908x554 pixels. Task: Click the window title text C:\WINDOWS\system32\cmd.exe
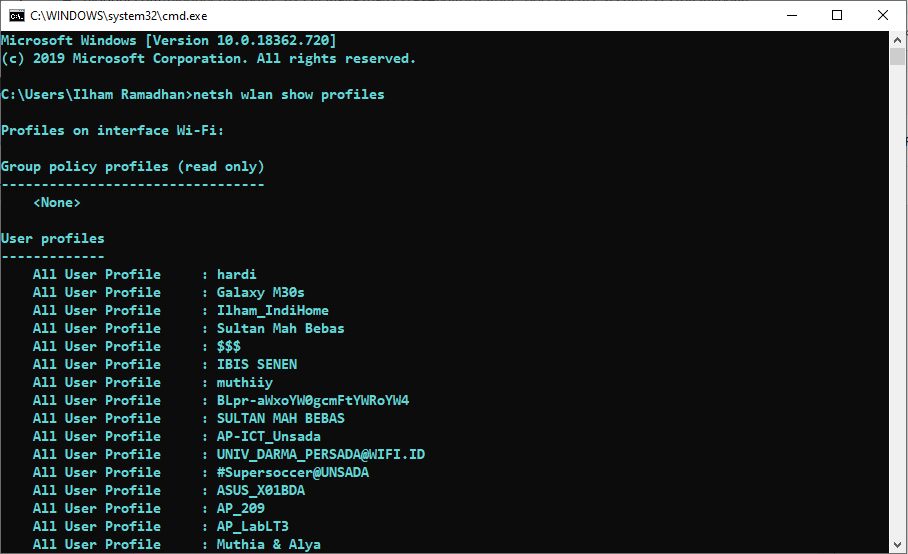tap(119, 16)
